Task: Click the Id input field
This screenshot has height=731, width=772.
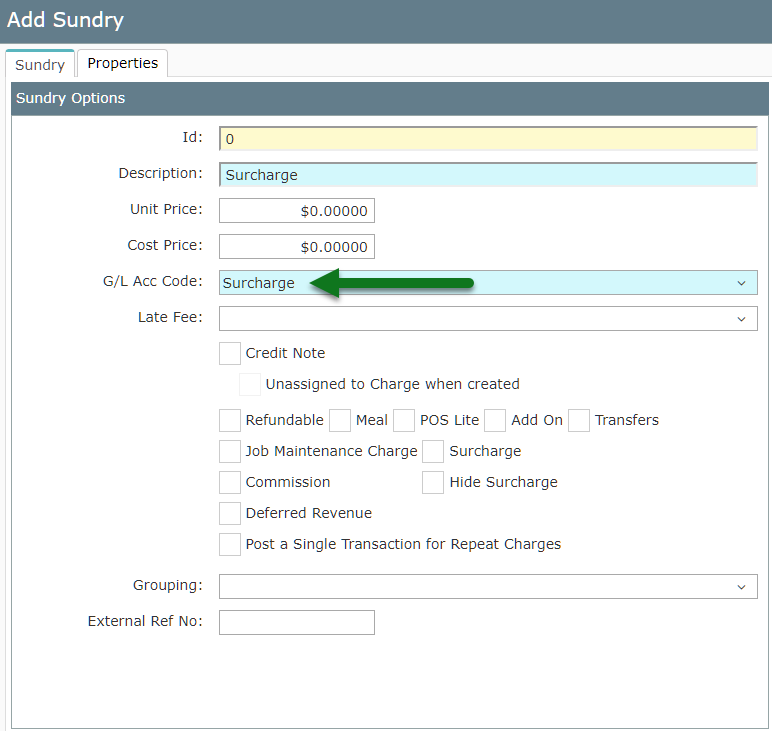Action: (488, 139)
